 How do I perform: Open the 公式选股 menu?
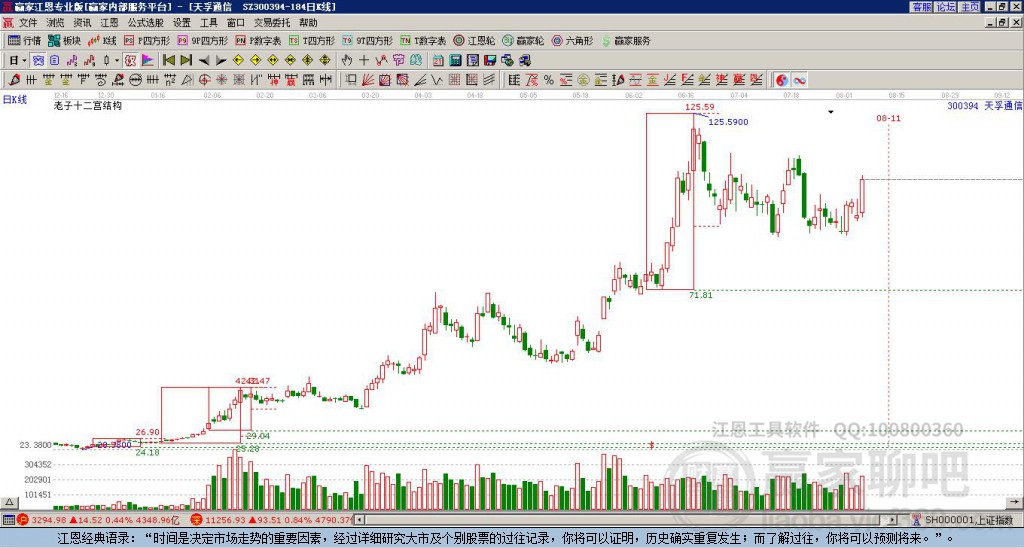click(x=146, y=23)
